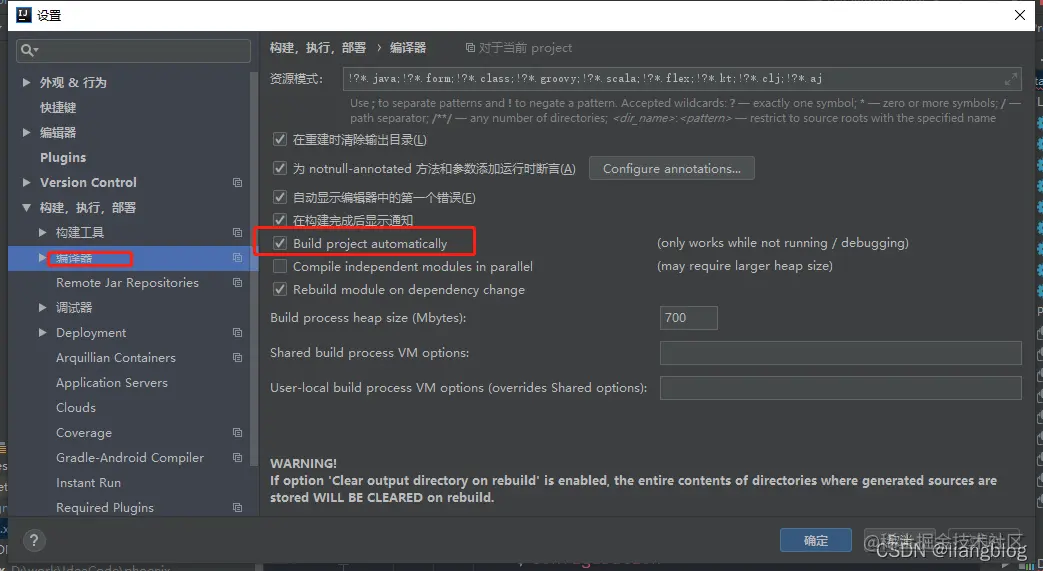This screenshot has height=571, width=1043.
Task: Expand the 调试器 tree node
Action: (43, 307)
